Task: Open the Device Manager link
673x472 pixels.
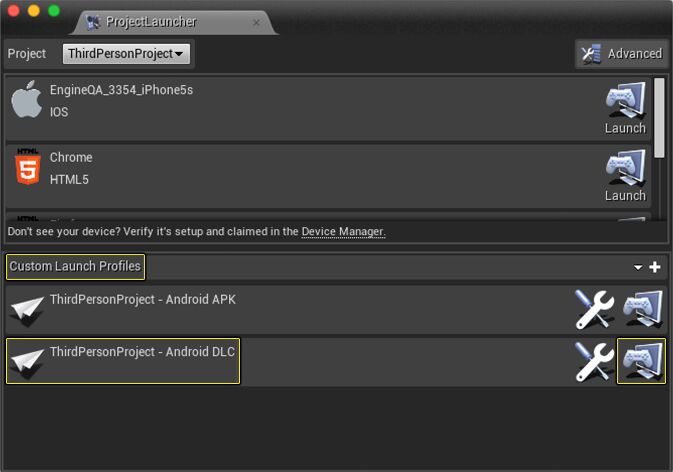Action: (343, 232)
